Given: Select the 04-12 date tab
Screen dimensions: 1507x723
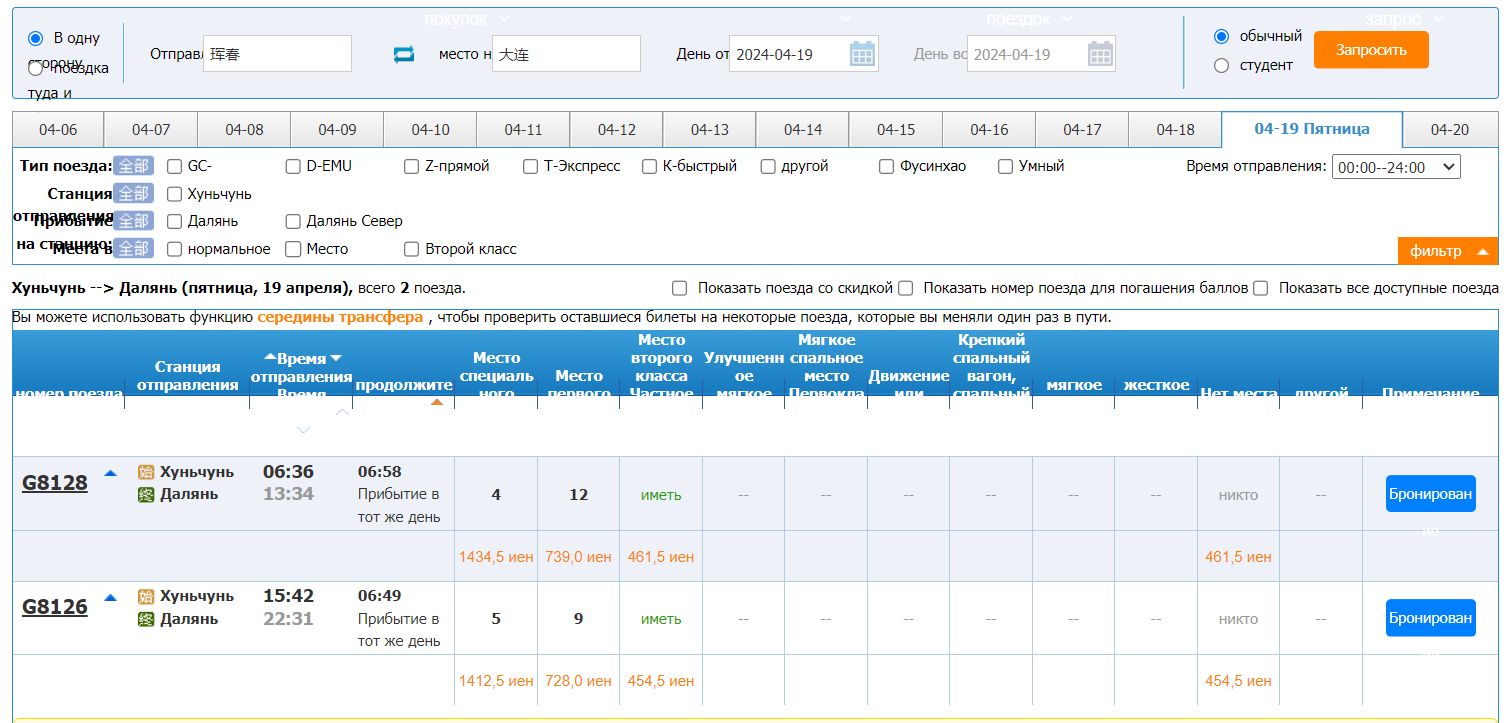Looking at the screenshot, I should [616, 130].
